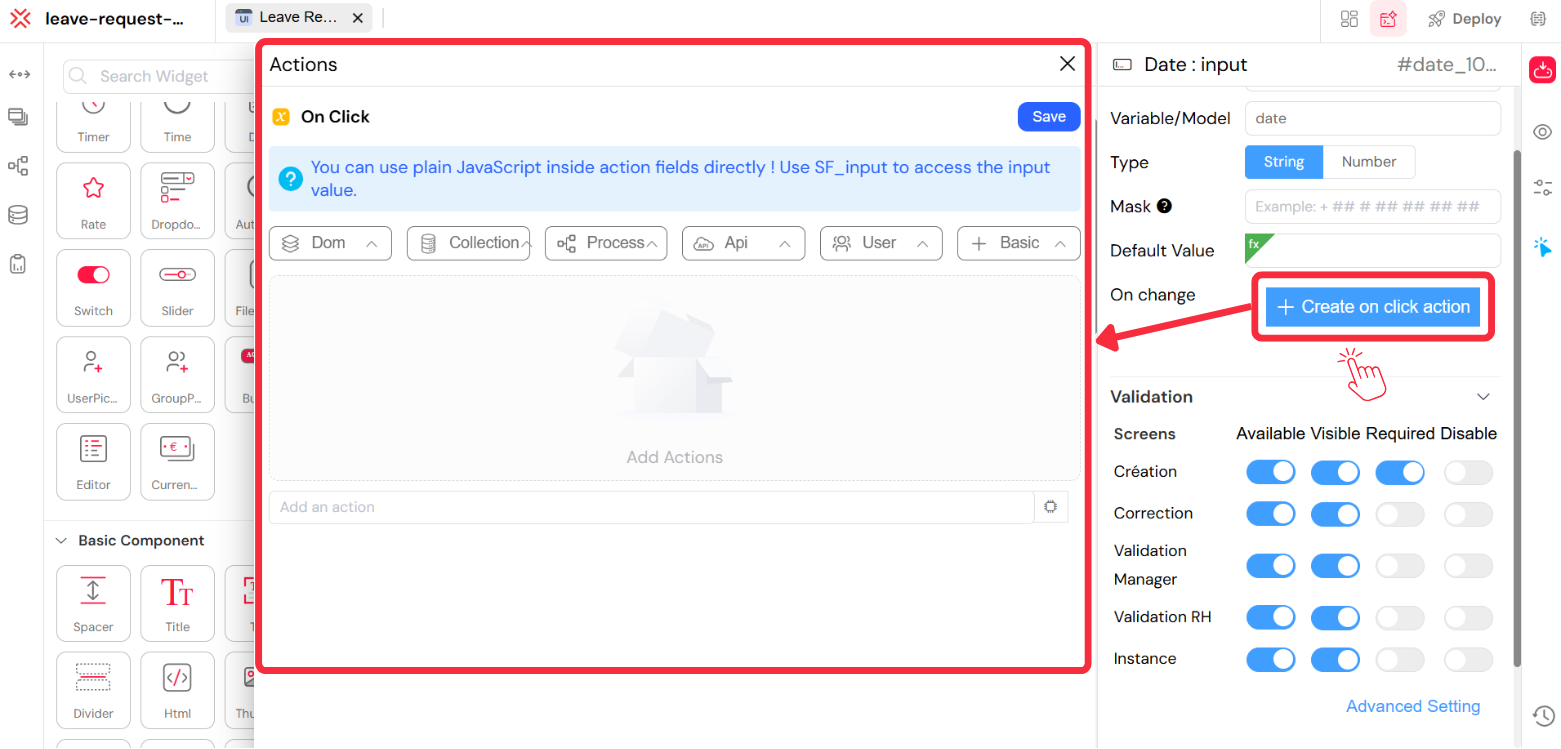Open the database icon in the left sidebar

click(18, 214)
